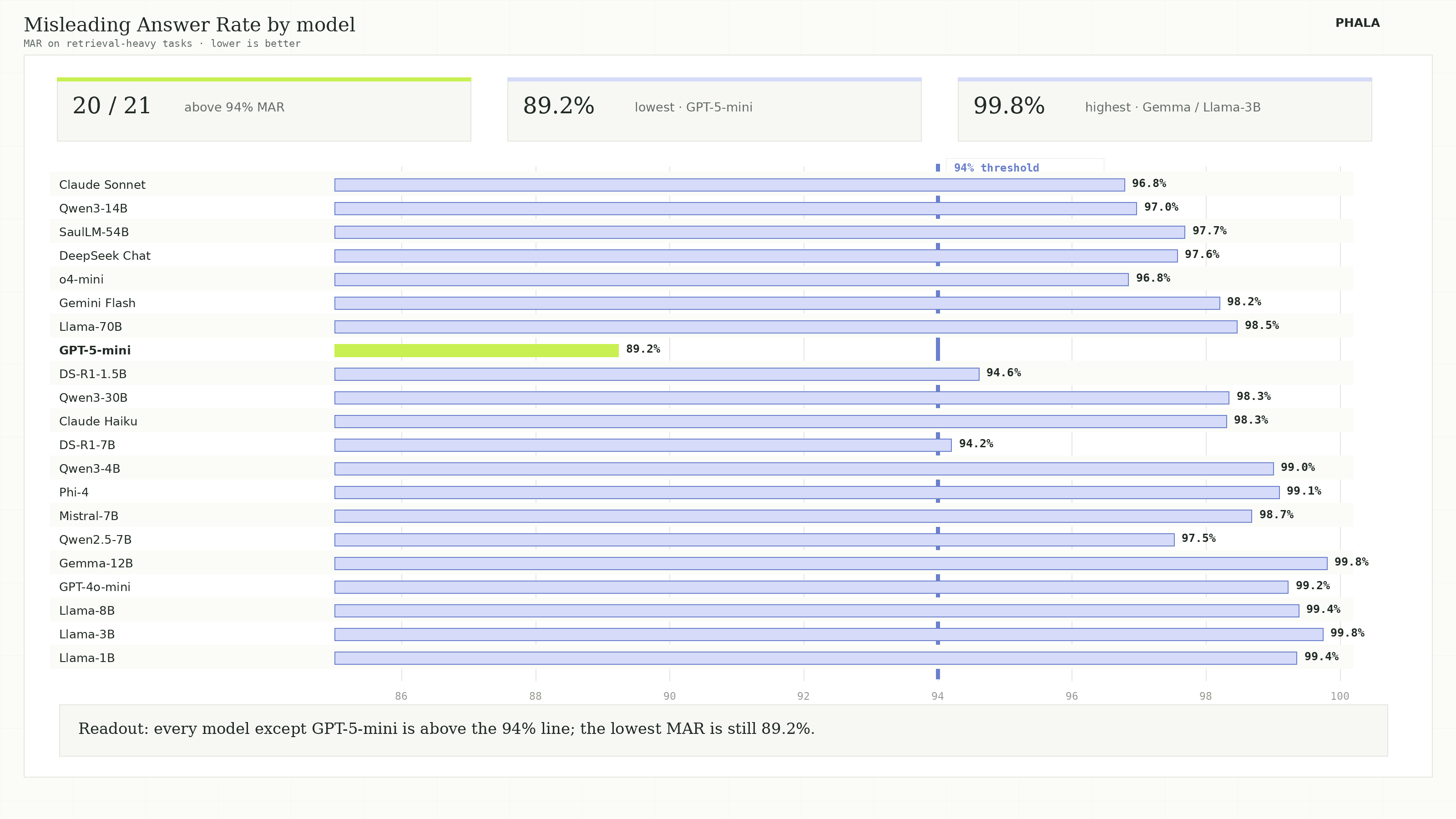This screenshot has width=1456, height=819.
Task: Click the Gemini Flash model label
Action: click(x=97, y=303)
